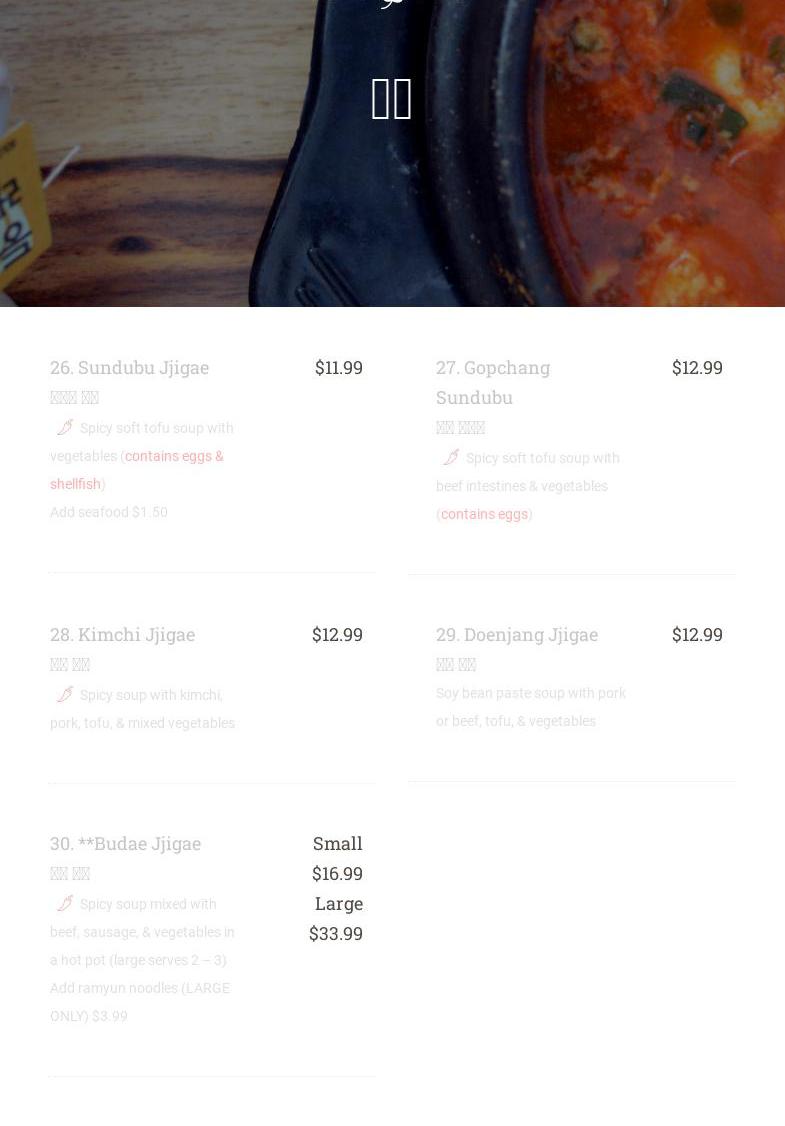Click the "Soy bean paste soup" description text
785x1126 pixels.
coord(531,707)
